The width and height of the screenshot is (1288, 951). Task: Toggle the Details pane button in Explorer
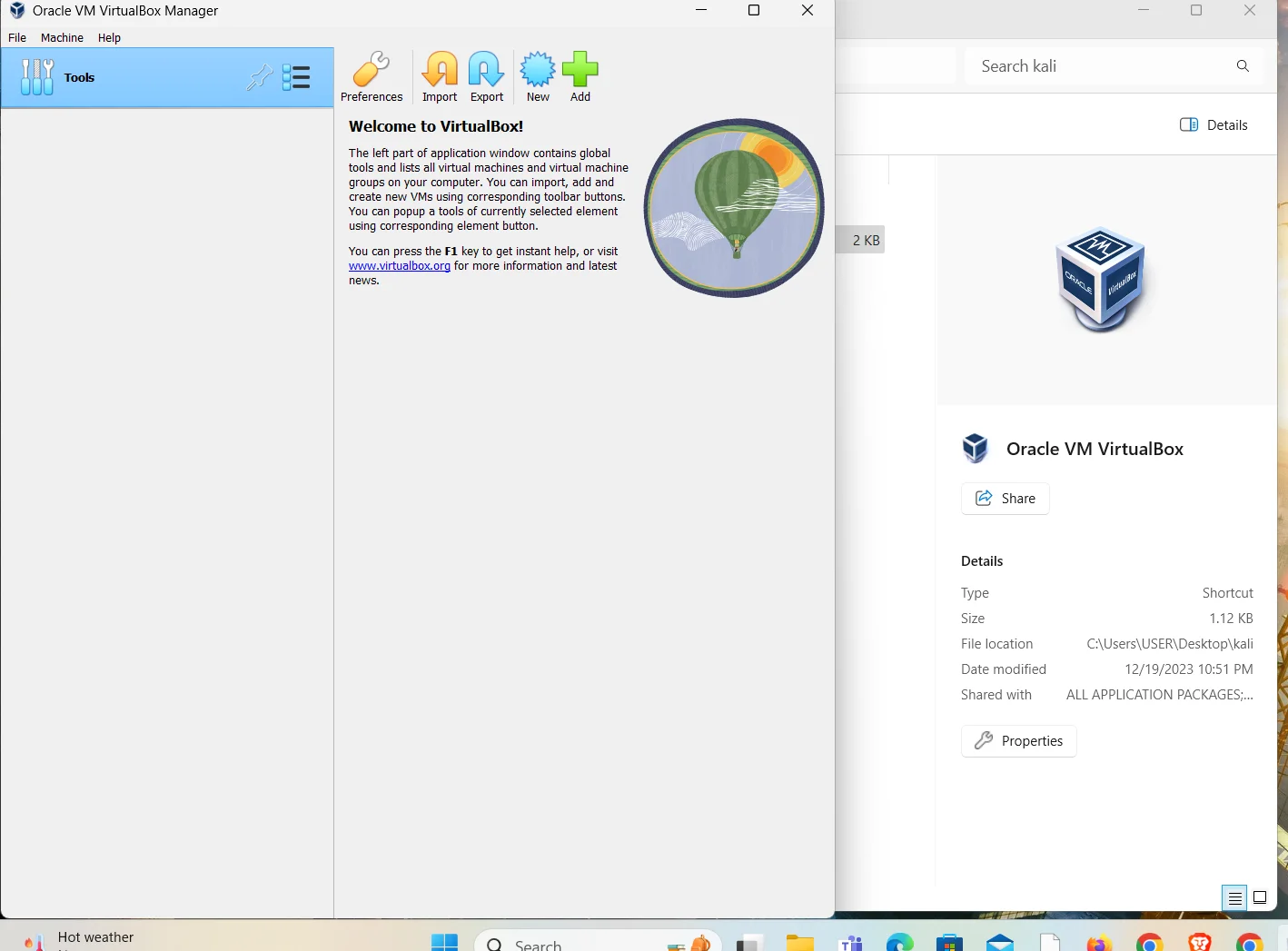(x=1214, y=125)
